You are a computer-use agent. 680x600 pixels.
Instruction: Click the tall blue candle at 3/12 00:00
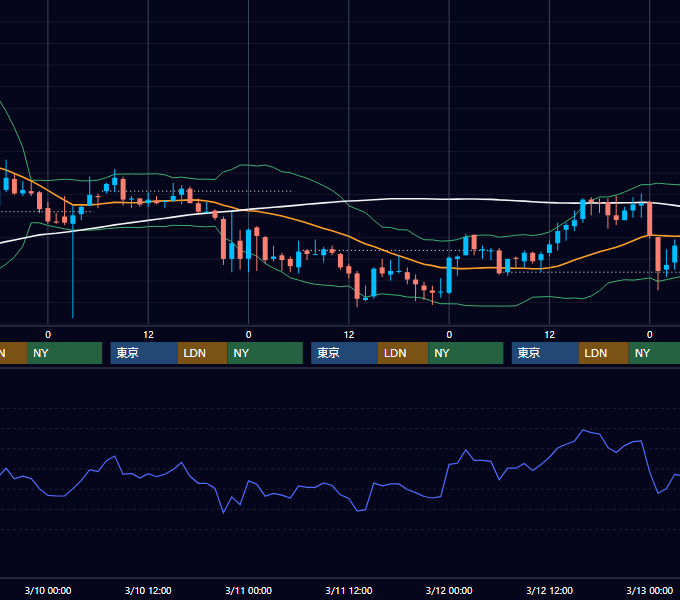click(x=449, y=275)
